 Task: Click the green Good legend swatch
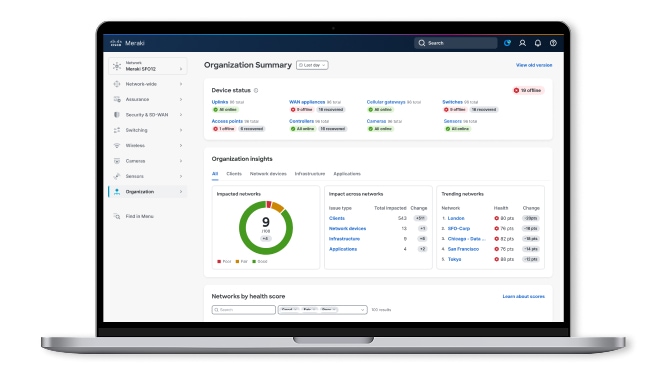pyautogui.click(x=254, y=262)
